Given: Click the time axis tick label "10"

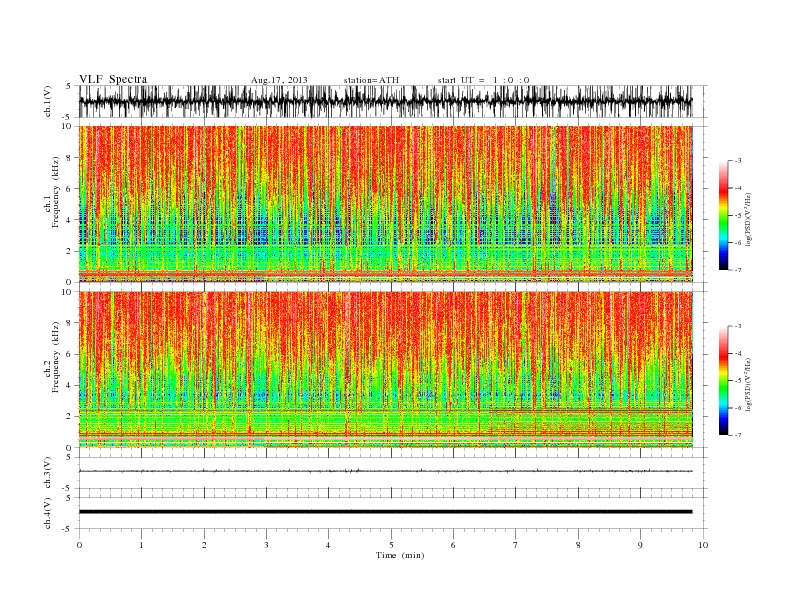Looking at the screenshot, I should pos(703,545).
